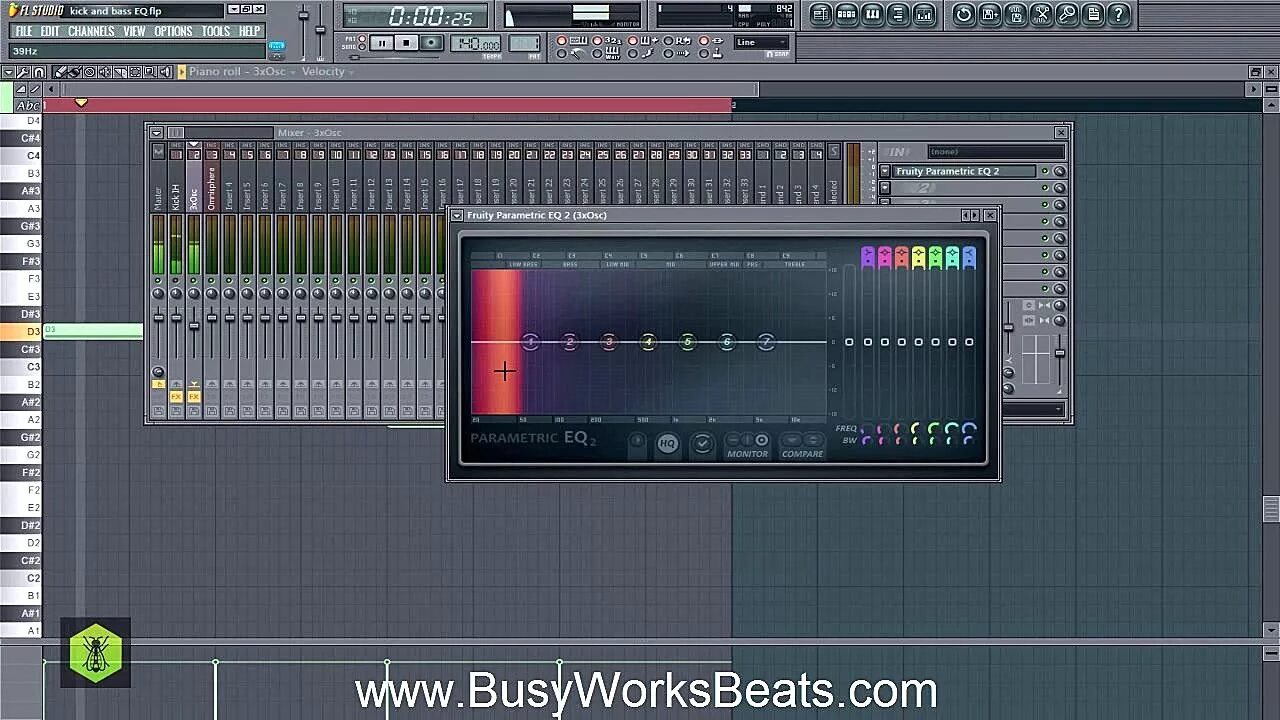
Task: Click EQ band 4 node in graph
Action: 648,342
